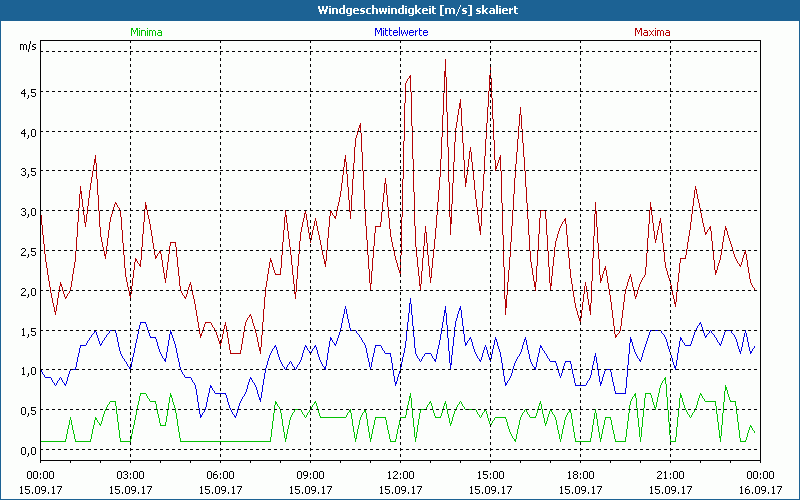The height and width of the screenshot is (500, 800).
Task: Click the chart title Windgeschwindigkeit [m/s] skaliert
Action: click(402, 9)
